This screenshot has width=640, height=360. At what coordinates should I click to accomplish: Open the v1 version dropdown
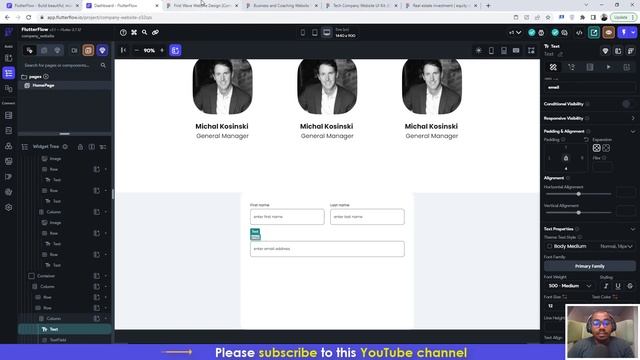(x=515, y=32)
